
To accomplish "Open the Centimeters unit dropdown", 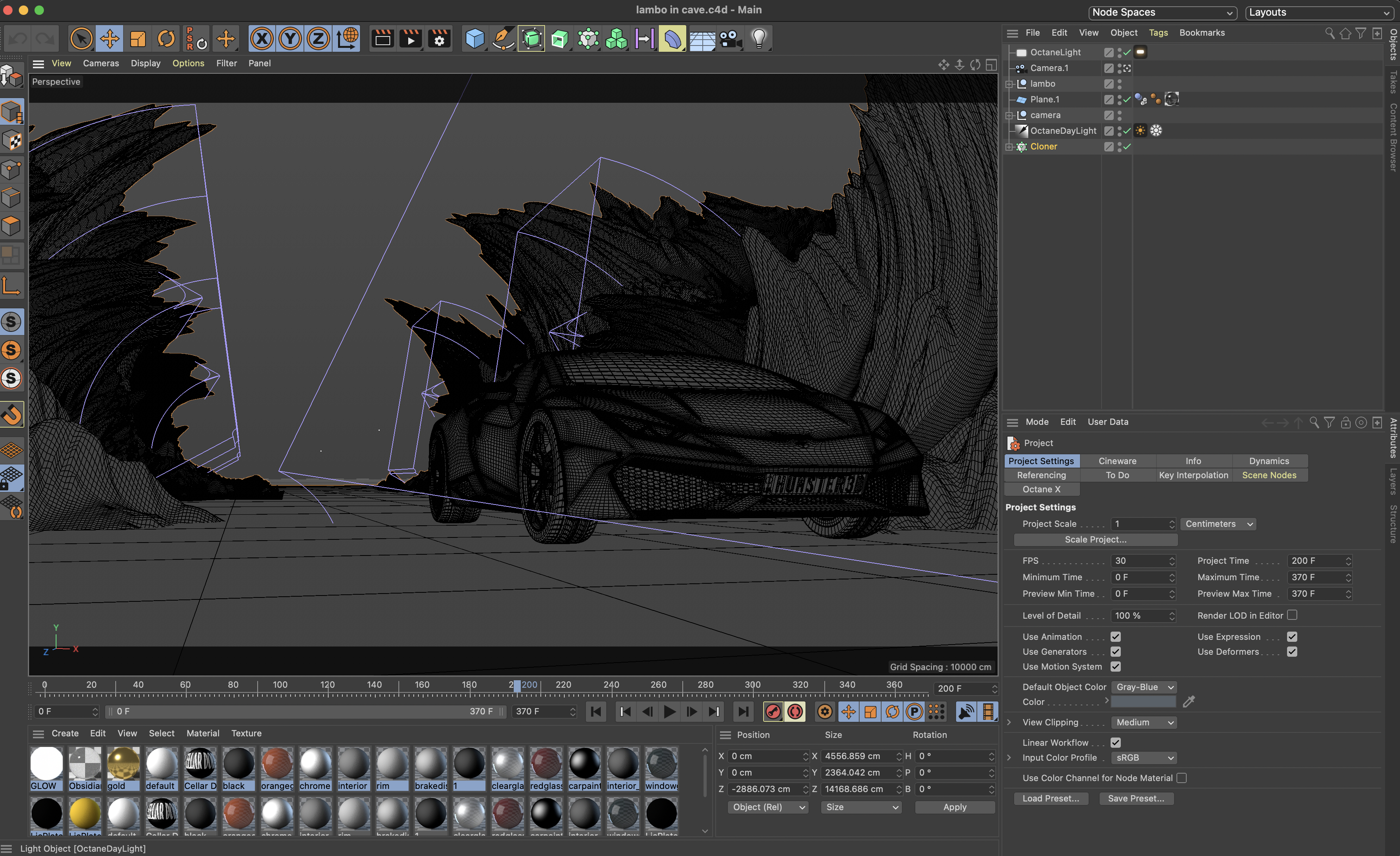I will point(1218,524).
